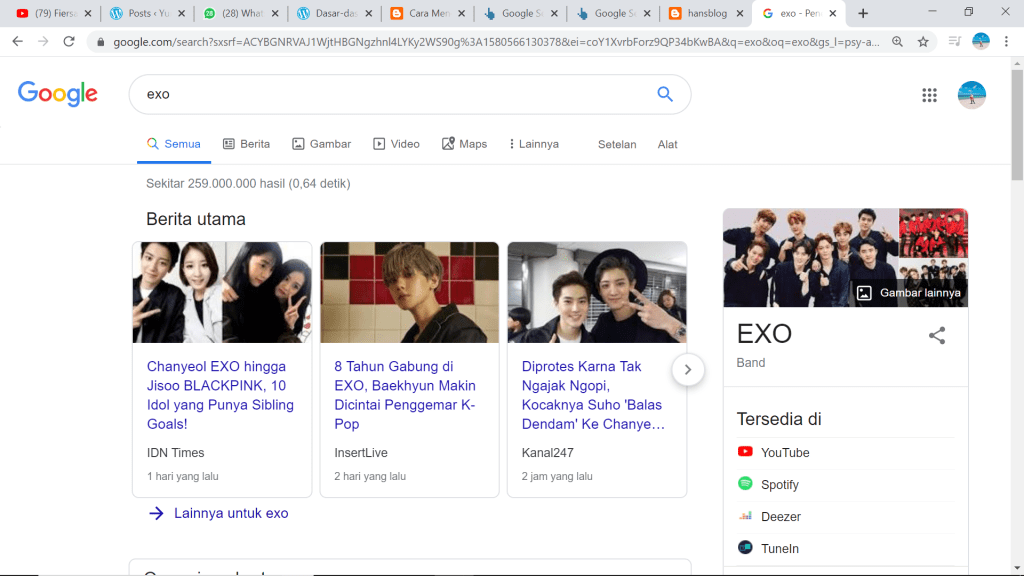
Task: Open Lainnya untuk exo link
Action: [x=230, y=513]
